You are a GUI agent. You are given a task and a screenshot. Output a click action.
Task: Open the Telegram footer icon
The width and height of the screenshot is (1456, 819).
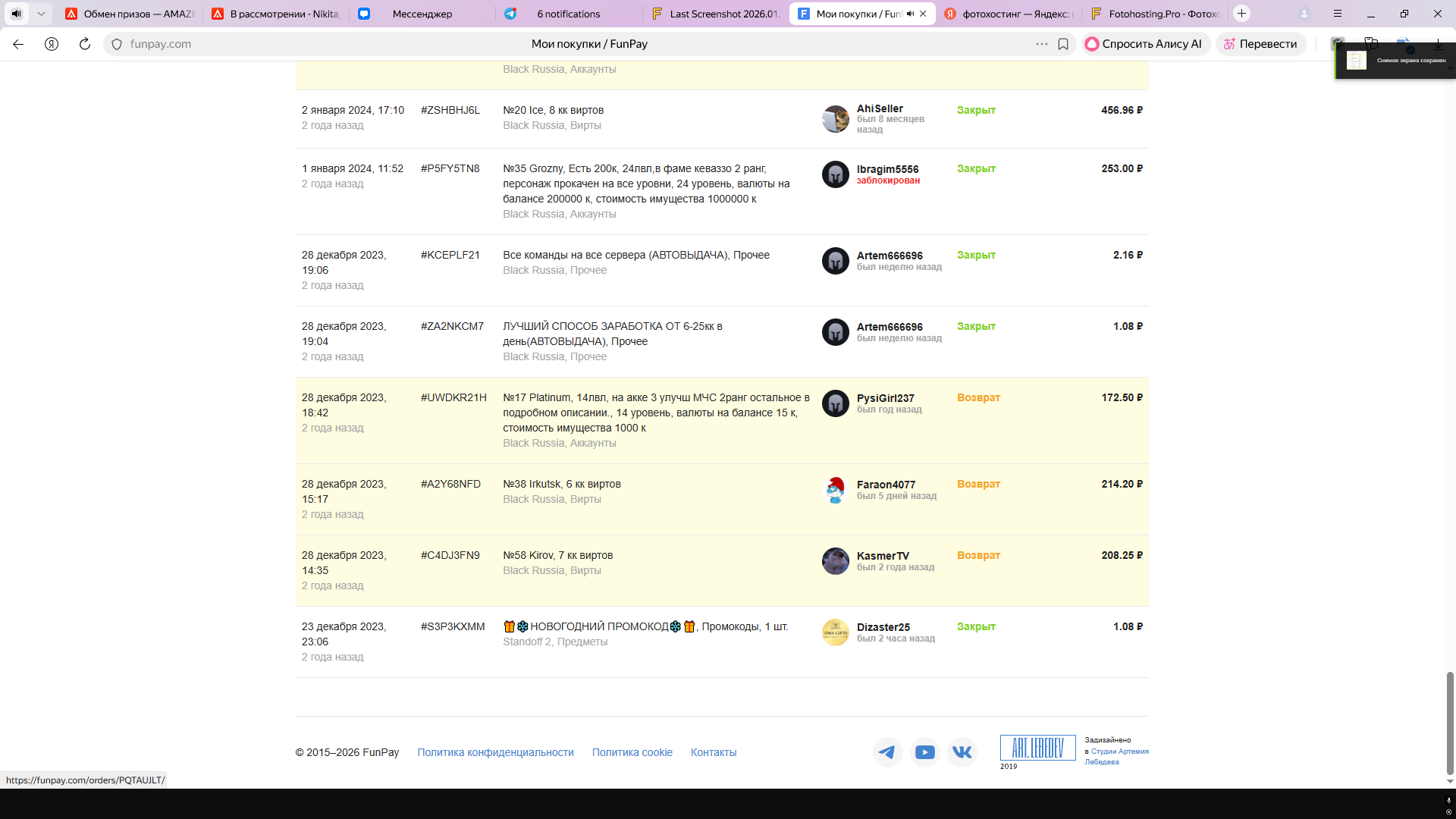[x=886, y=752]
